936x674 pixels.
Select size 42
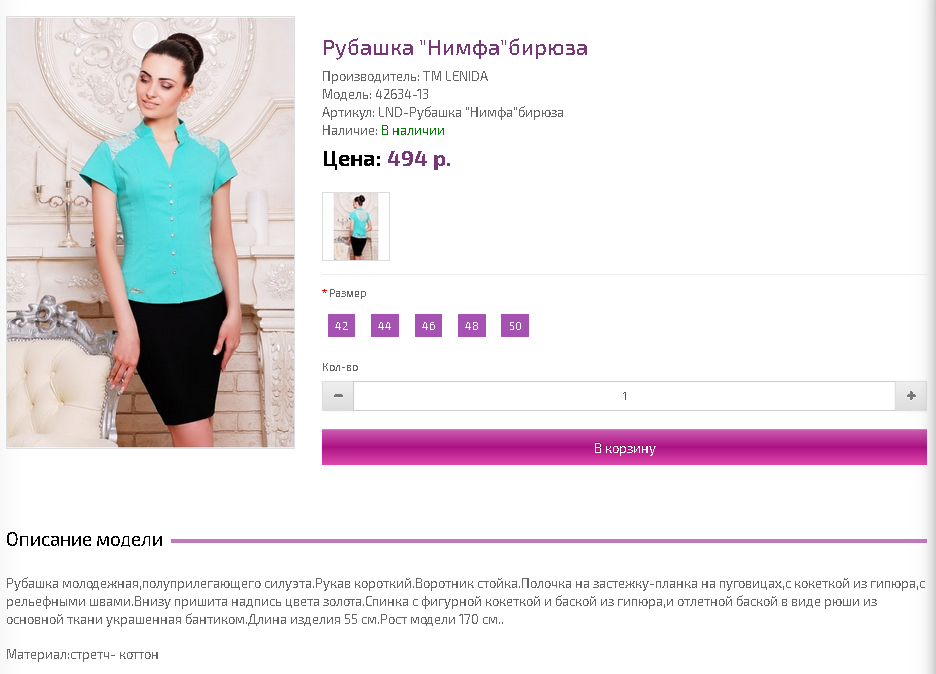[x=341, y=326]
